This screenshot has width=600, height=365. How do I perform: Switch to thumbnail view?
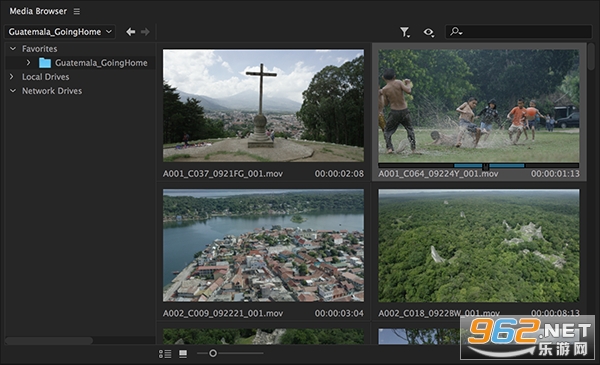click(x=183, y=354)
